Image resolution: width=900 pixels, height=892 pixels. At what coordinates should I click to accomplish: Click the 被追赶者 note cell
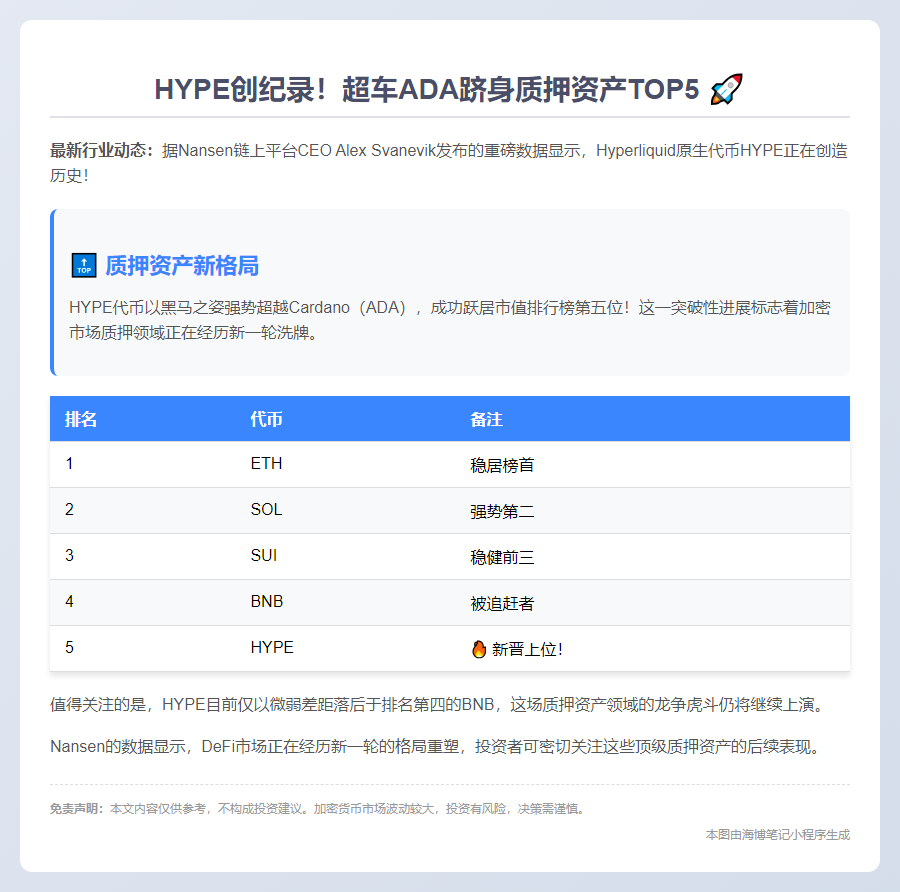point(502,603)
